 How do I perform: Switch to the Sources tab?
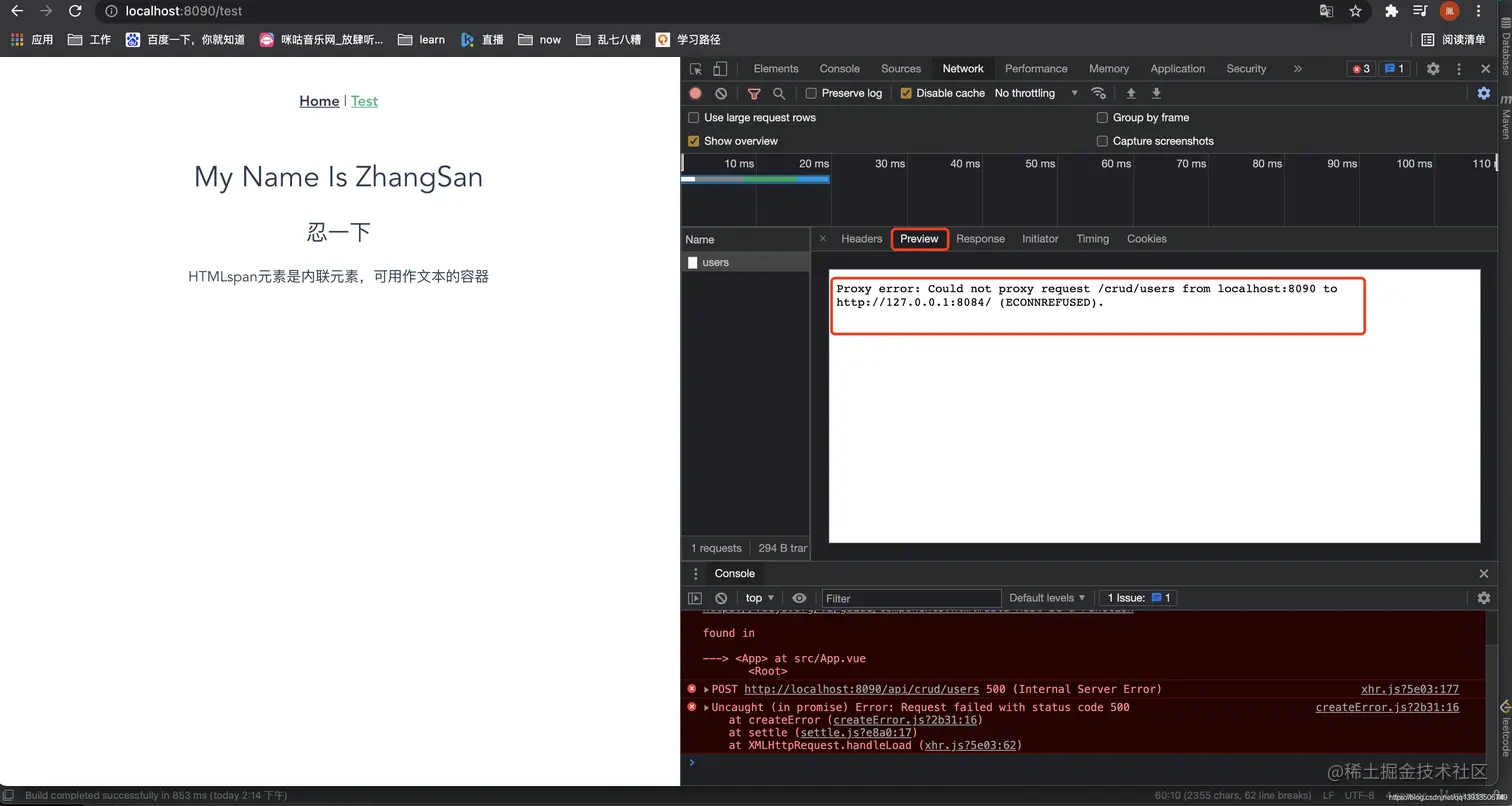(x=901, y=69)
